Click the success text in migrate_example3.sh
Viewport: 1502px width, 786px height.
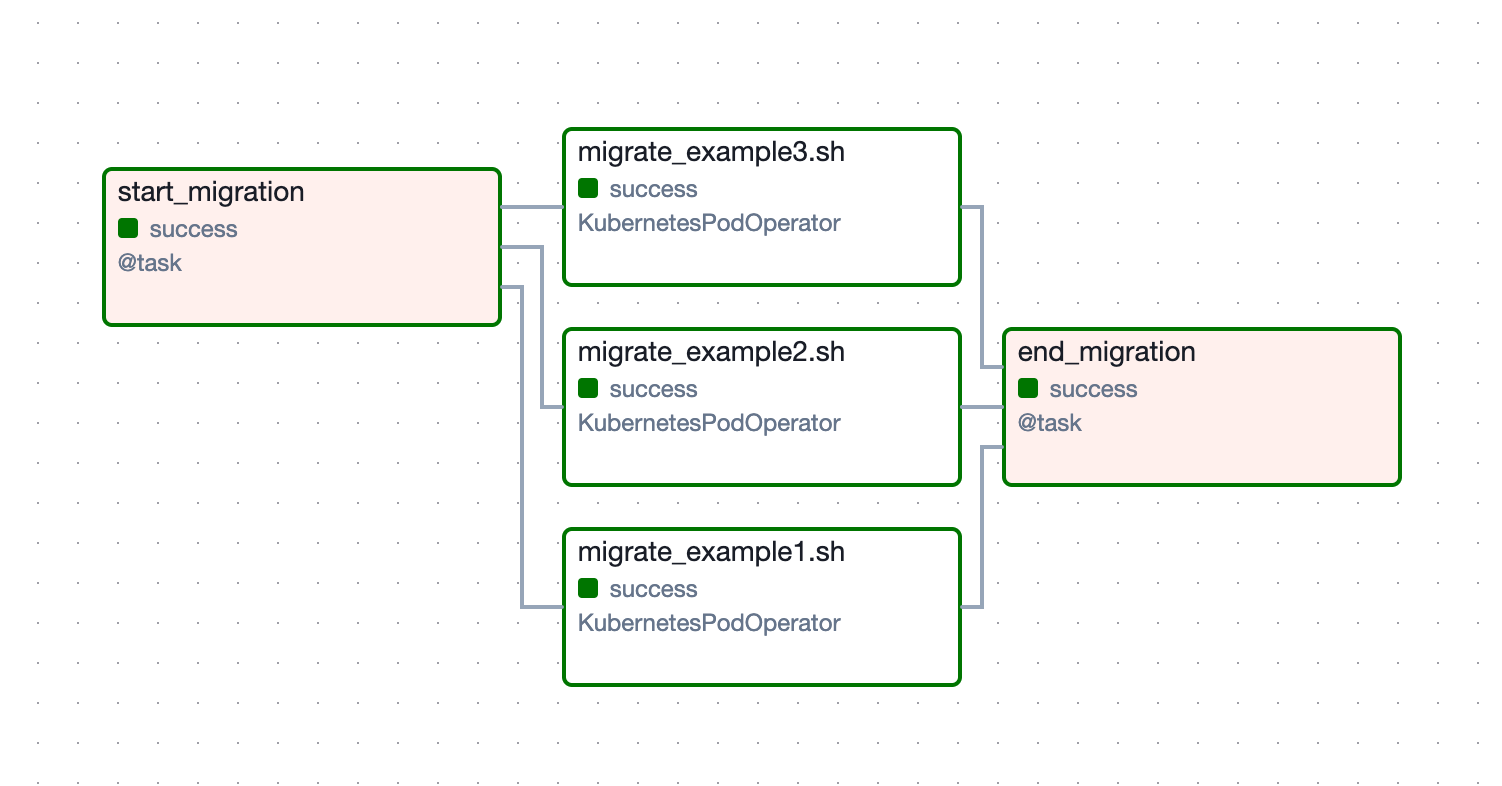tap(654, 189)
